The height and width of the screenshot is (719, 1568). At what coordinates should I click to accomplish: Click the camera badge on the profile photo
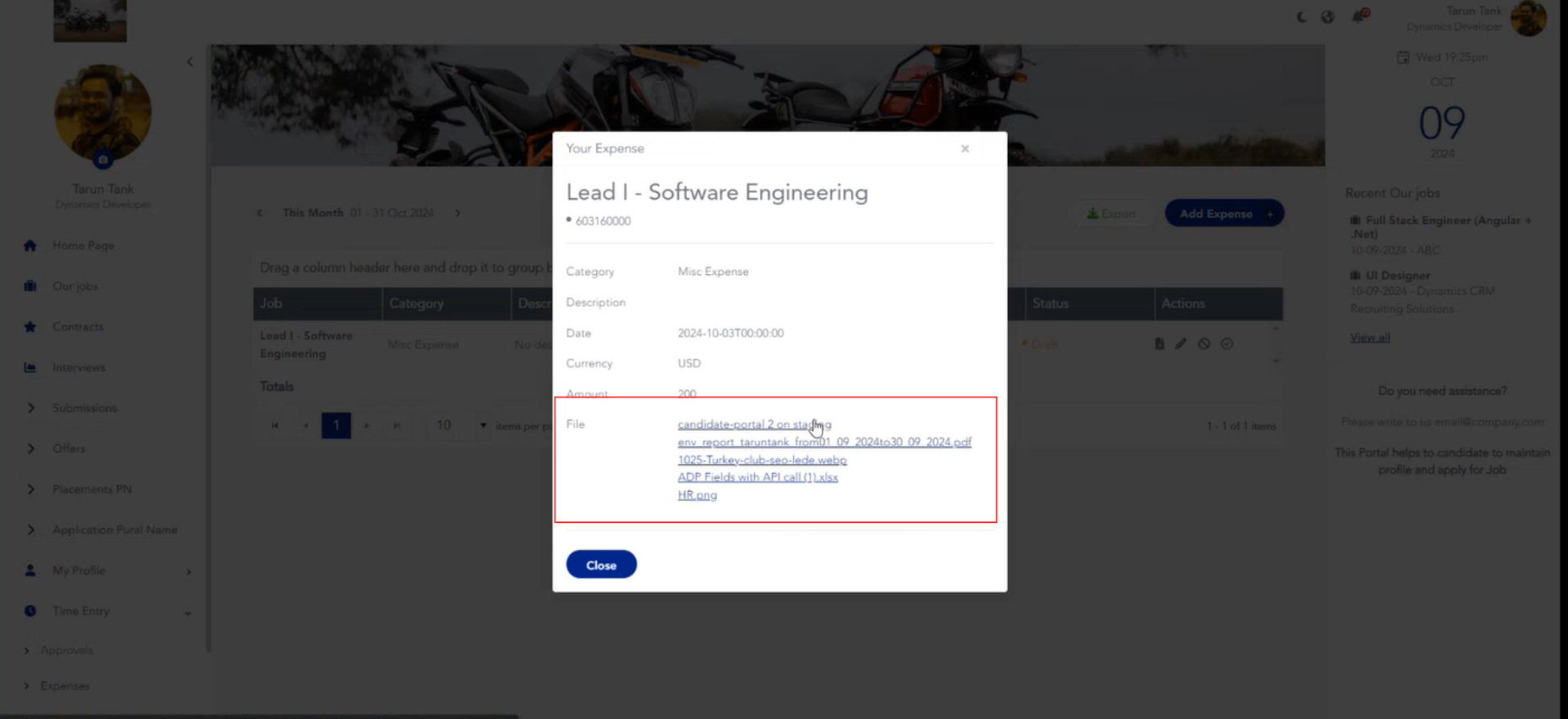[103, 160]
